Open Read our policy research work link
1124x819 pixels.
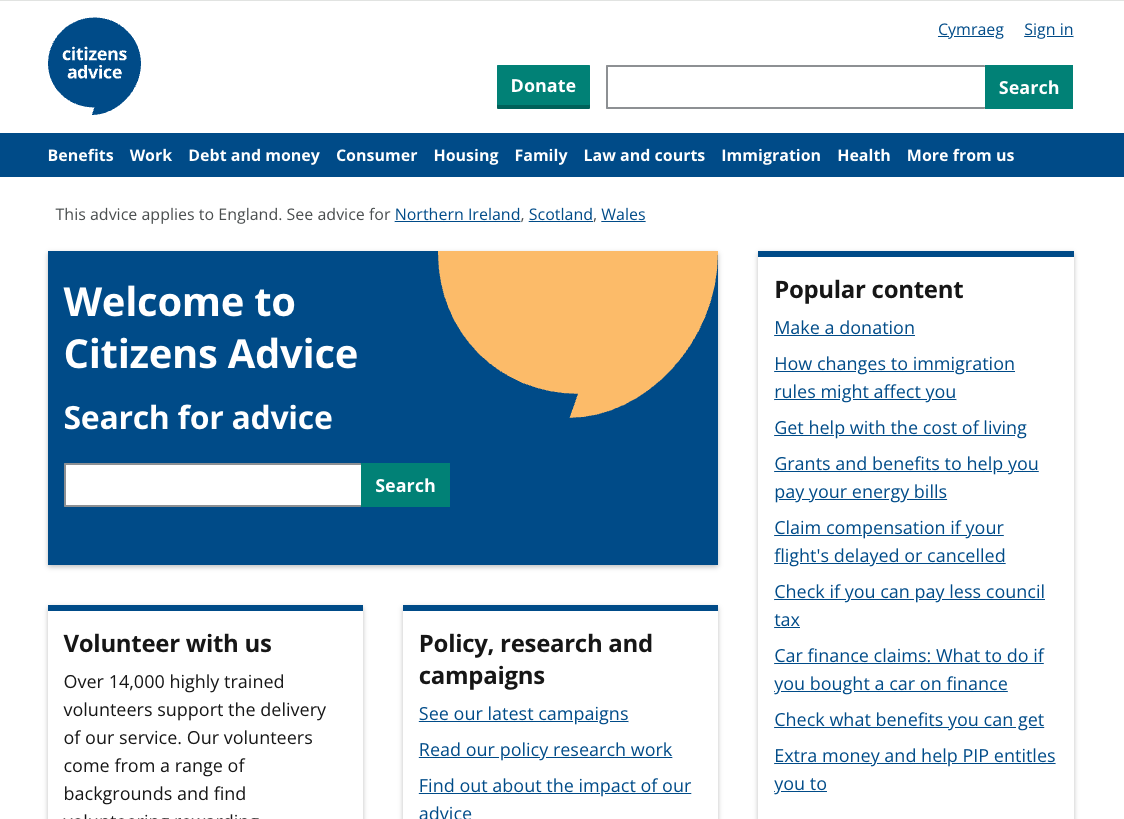(546, 749)
